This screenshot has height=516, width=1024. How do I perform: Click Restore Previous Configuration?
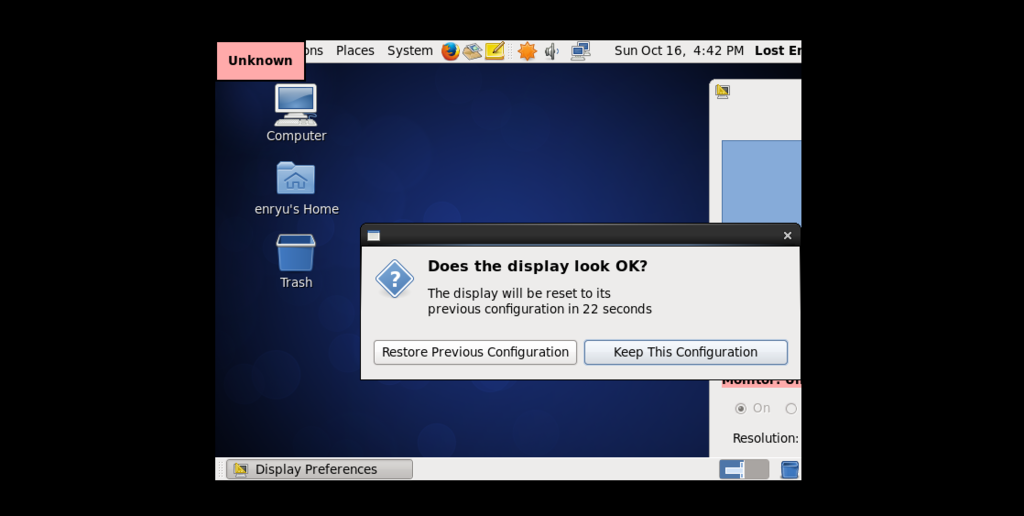pos(475,352)
